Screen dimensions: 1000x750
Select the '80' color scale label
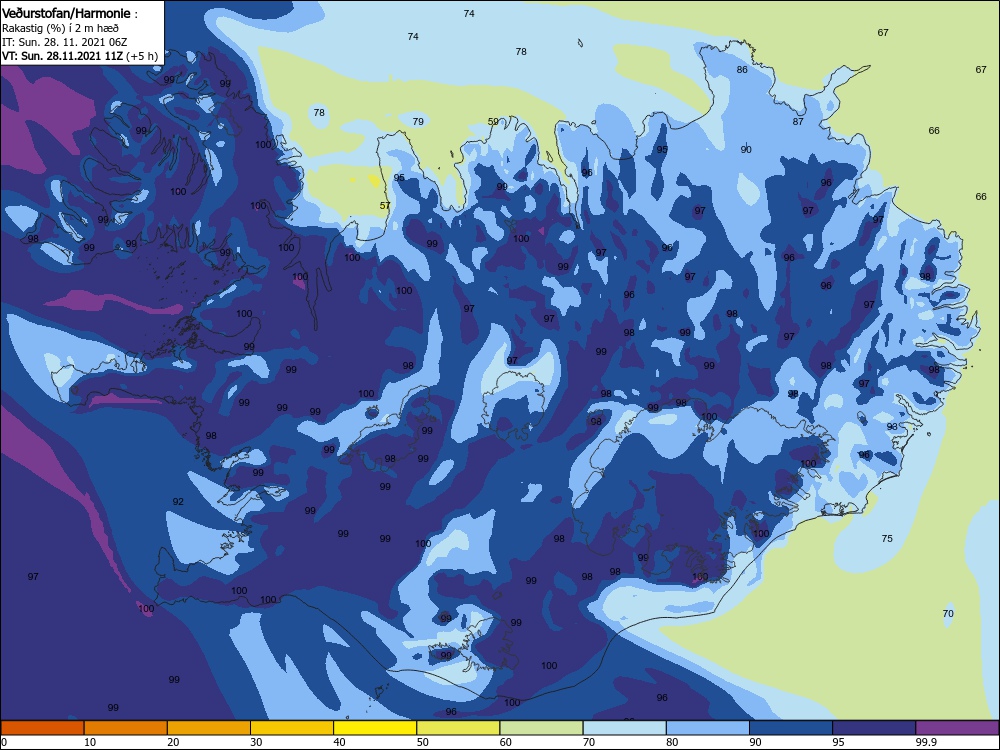672,742
